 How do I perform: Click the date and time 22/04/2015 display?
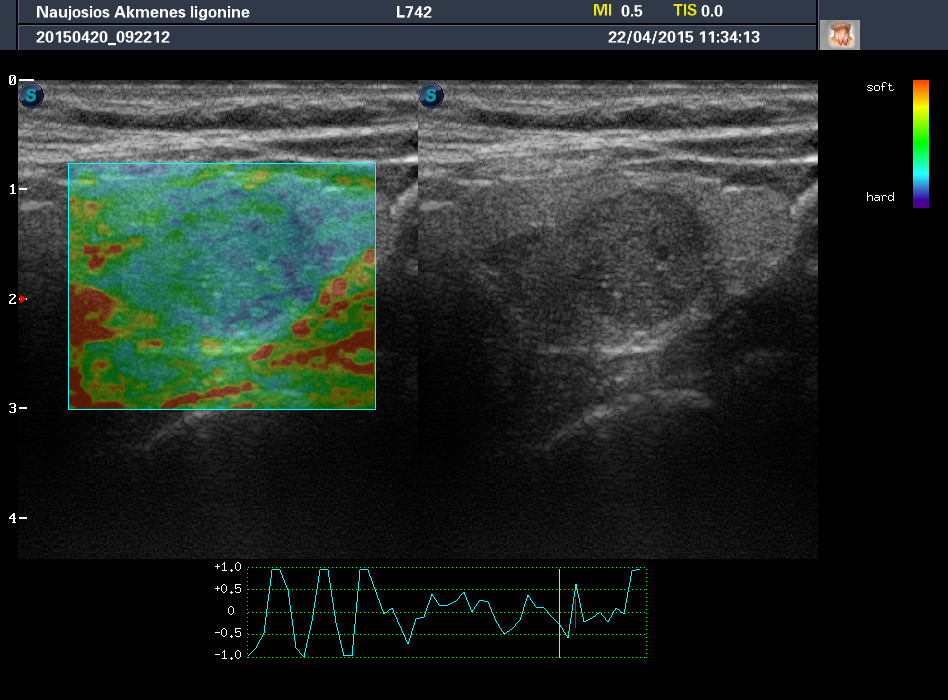(x=684, y=37)
